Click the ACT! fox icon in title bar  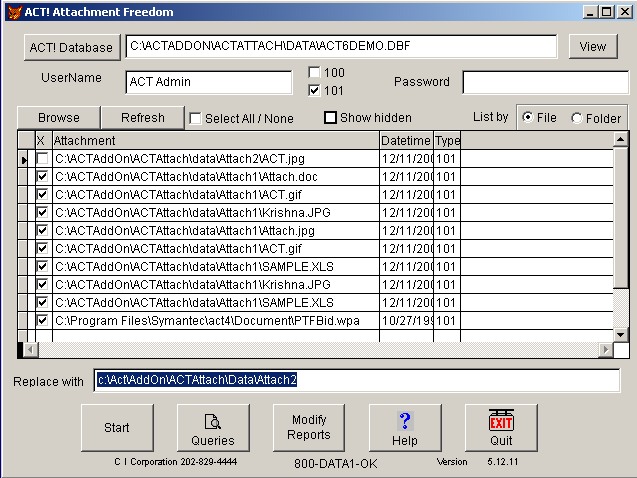click(x=15, y=12)
